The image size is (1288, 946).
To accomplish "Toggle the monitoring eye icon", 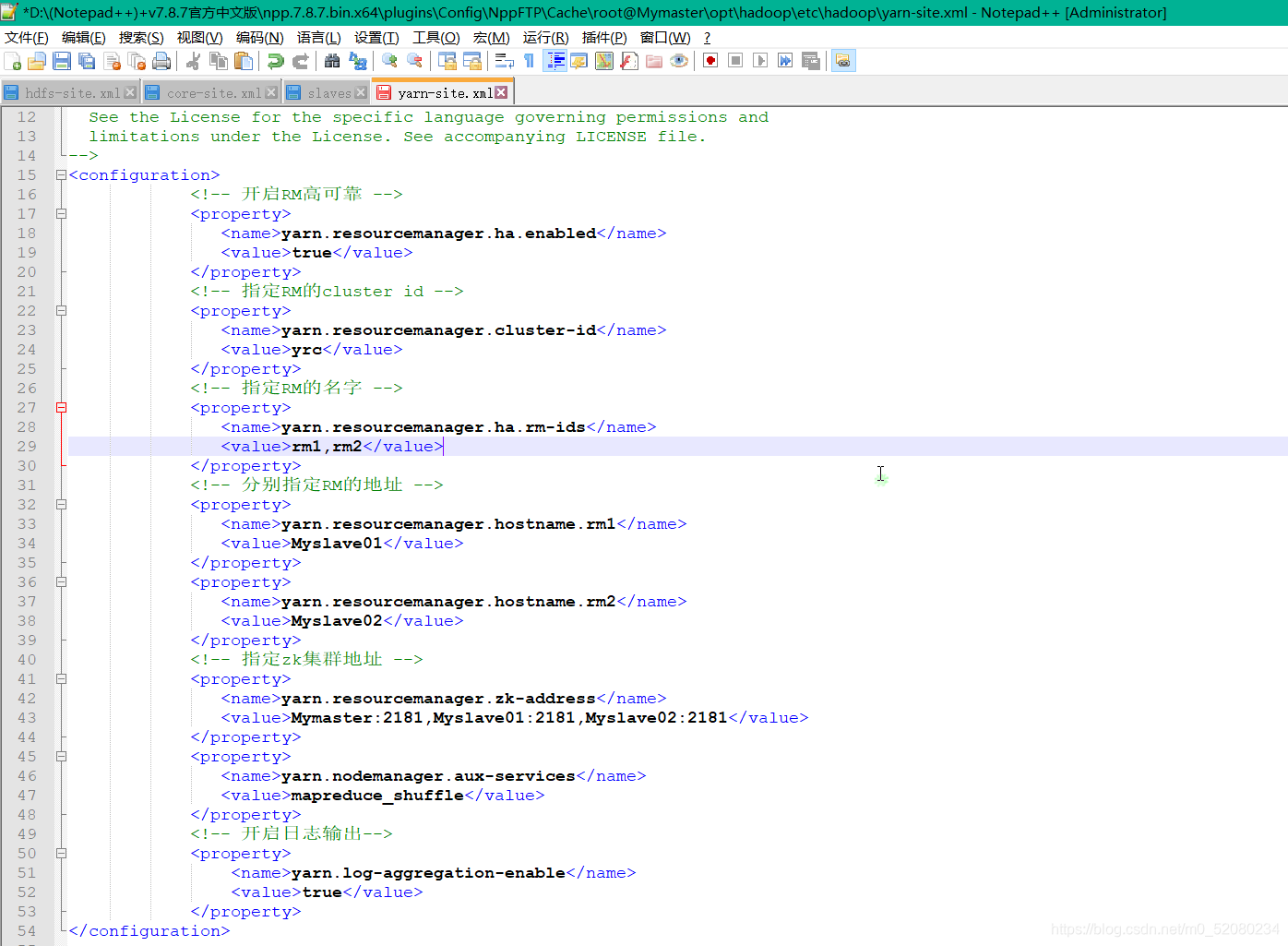I will click(679, 61).
